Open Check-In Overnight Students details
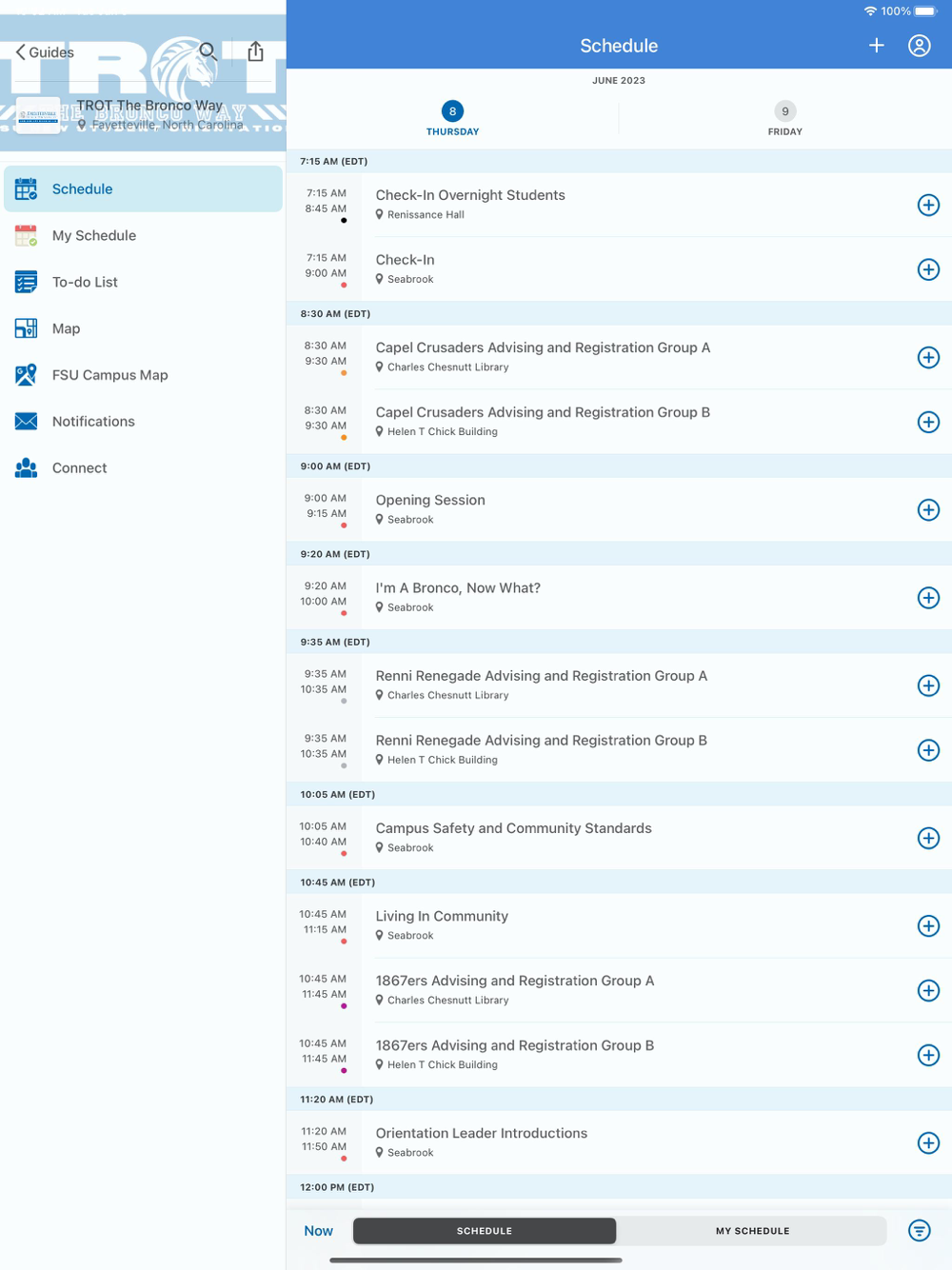Image resolution: width=952 pixels, height=1270 pixels. point(619,205)
